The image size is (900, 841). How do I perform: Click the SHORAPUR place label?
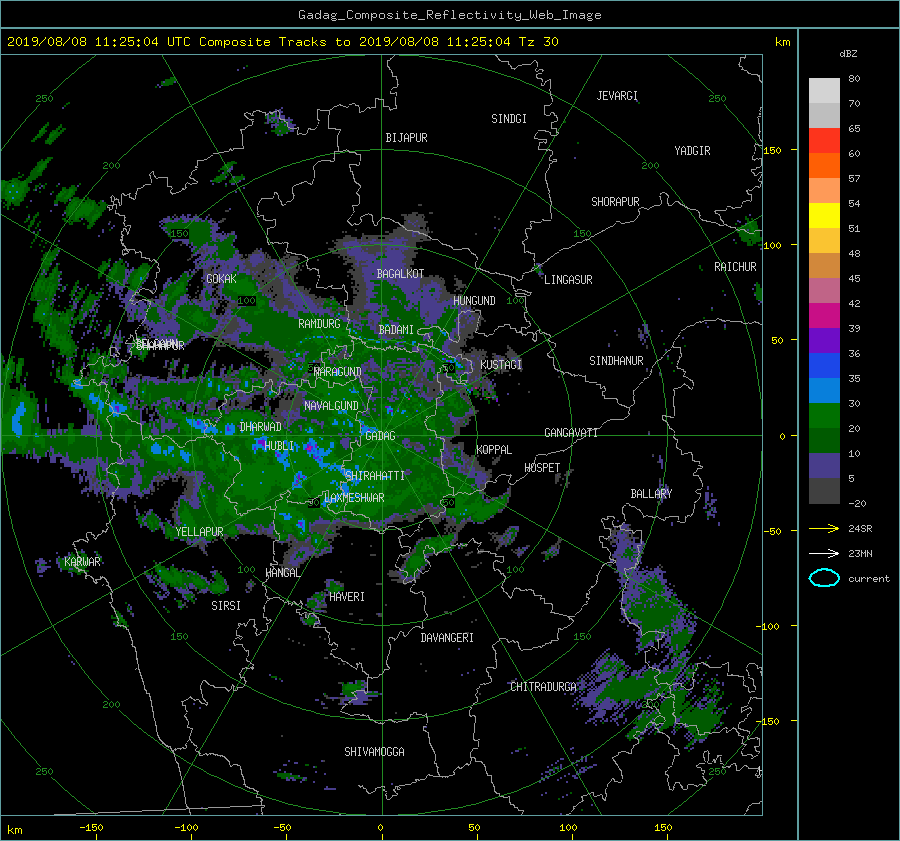coord(615,202)
